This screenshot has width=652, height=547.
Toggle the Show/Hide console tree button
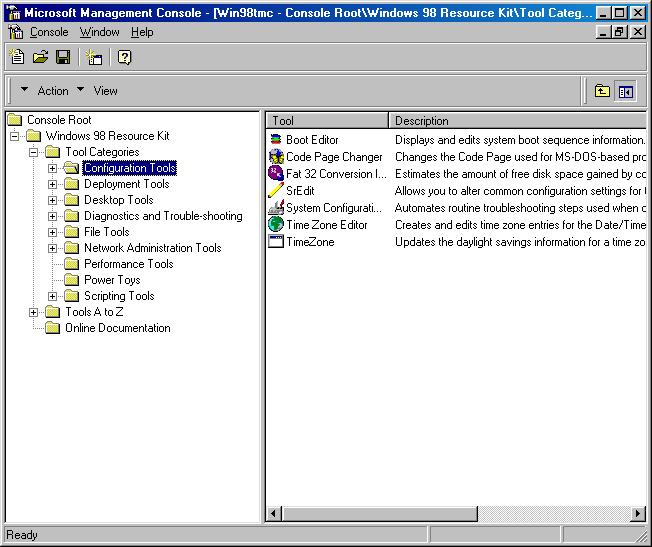tap(625, 91)
